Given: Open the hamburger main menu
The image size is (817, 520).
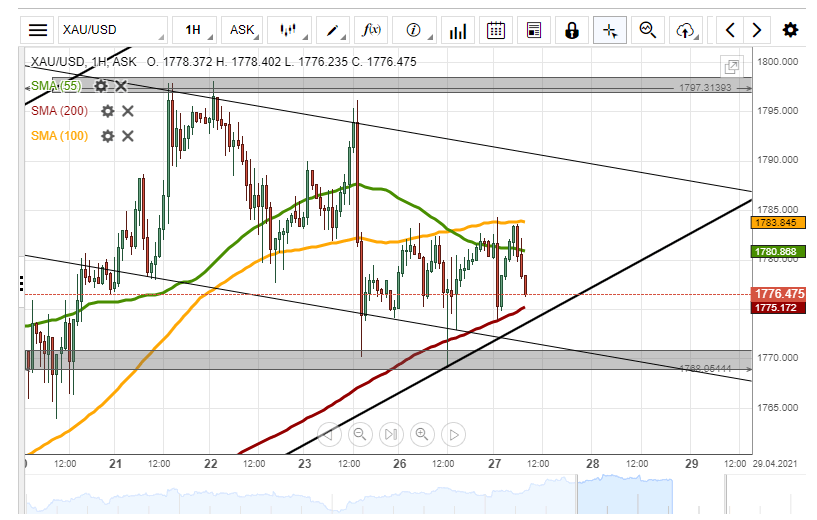Looking at the screenshot, I should [37, 30].
